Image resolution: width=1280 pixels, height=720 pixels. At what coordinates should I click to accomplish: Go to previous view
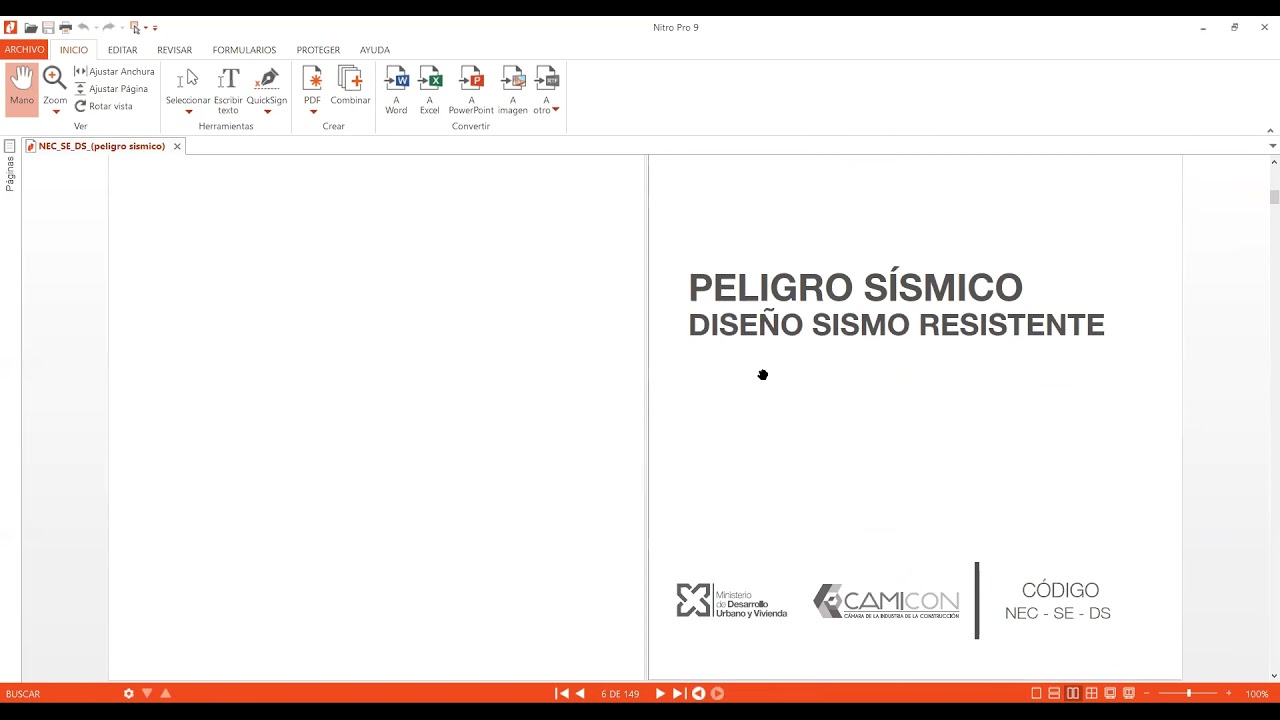(x=699, y=693)
